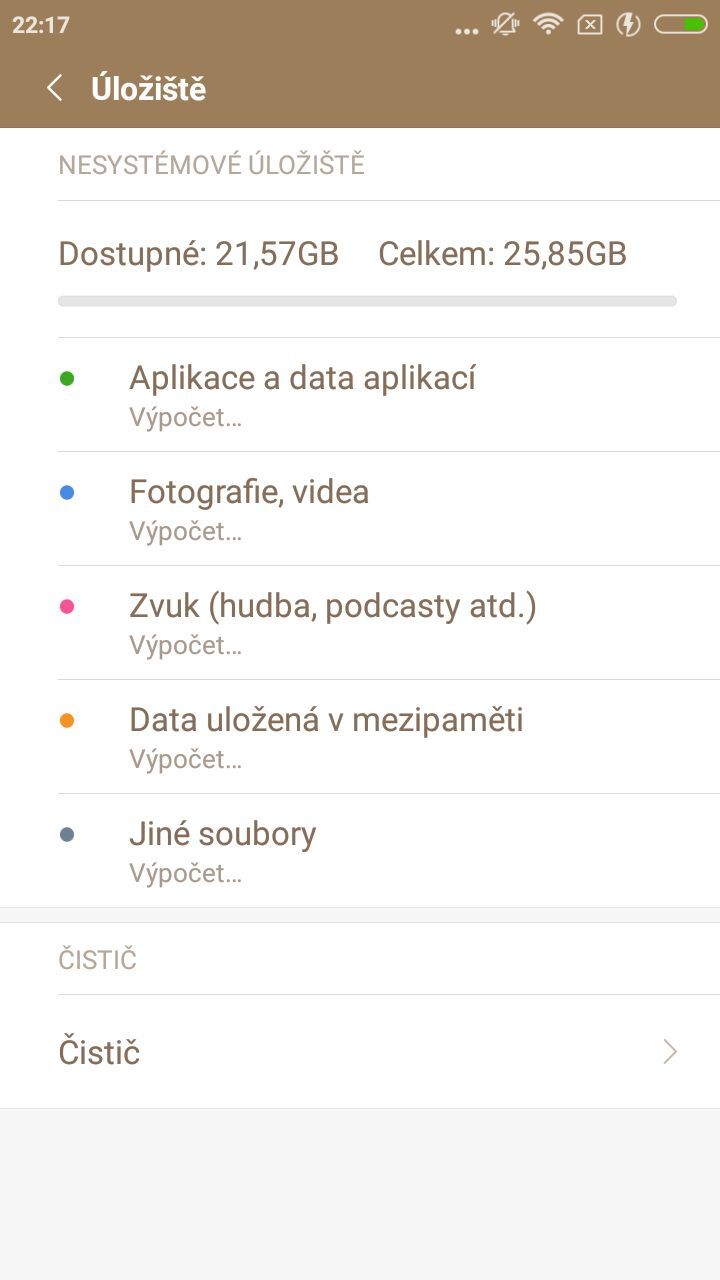The image size is (720, 1280).
Task: Tap the green dot next to Aplikace
Action: click(67, 379)
